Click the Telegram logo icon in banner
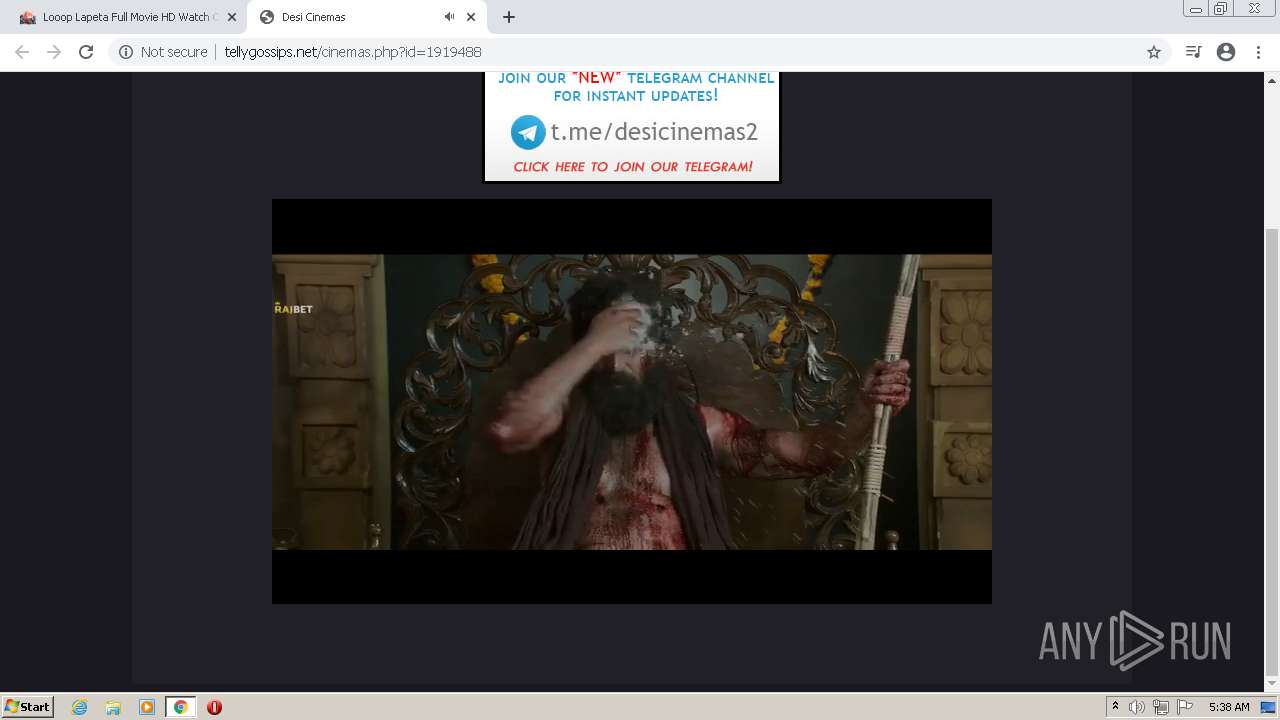This screenshot has width=1280, height=720. click(528, 132)
